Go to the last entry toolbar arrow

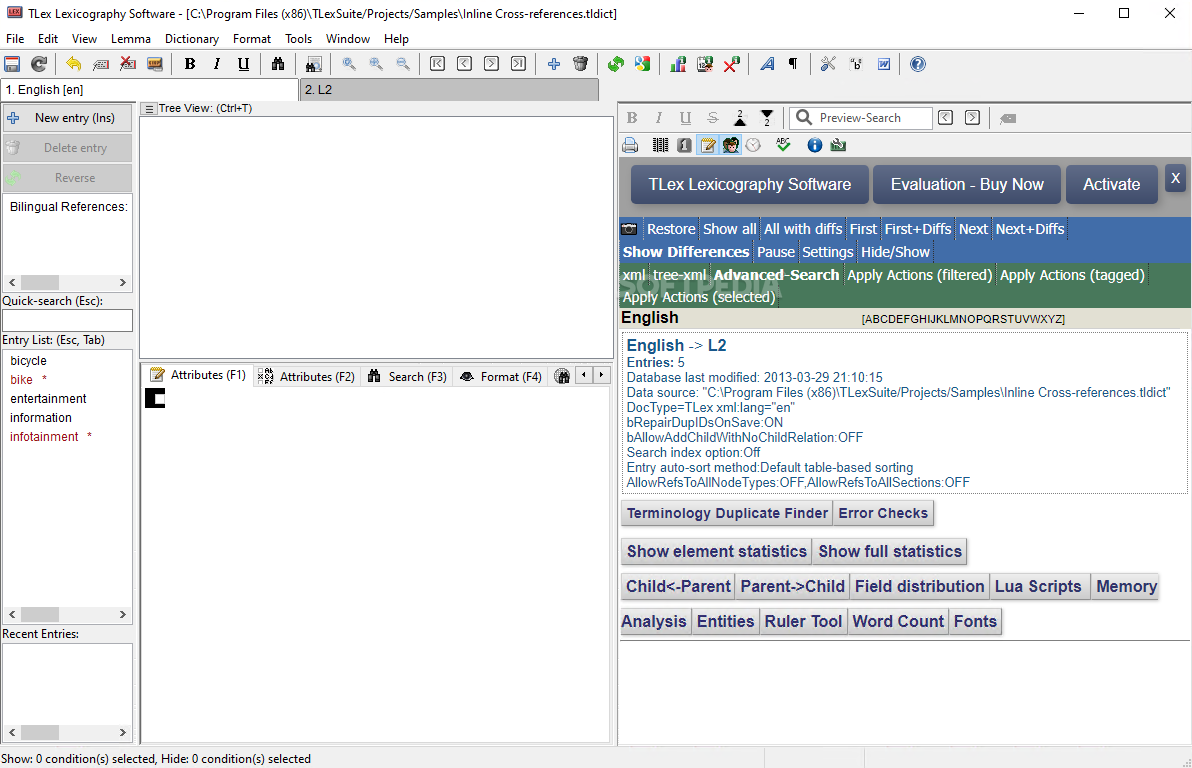pyautogui.click(x=518, y=65)
